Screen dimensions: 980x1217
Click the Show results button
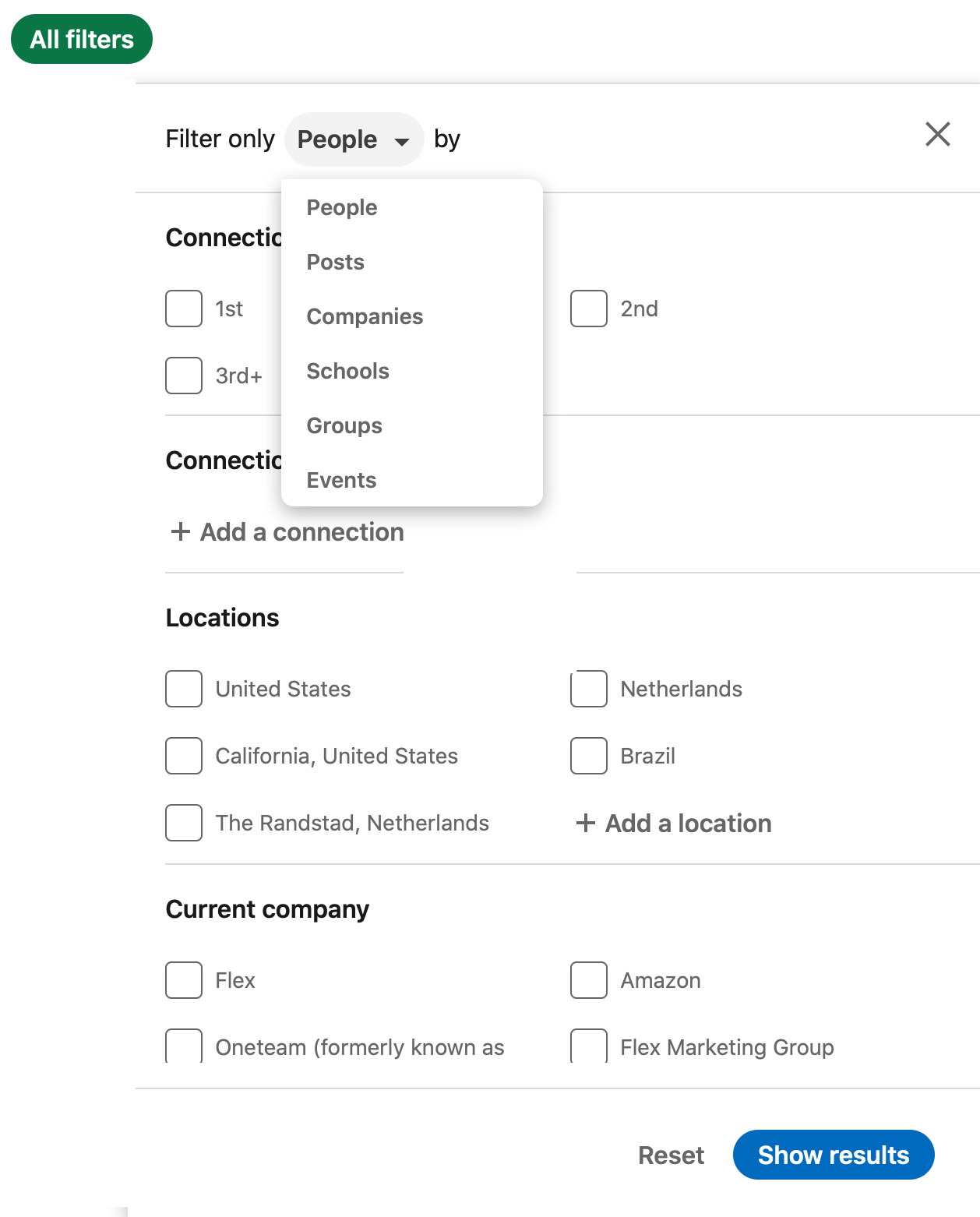pyautogui.click(x=834, y=1155)
